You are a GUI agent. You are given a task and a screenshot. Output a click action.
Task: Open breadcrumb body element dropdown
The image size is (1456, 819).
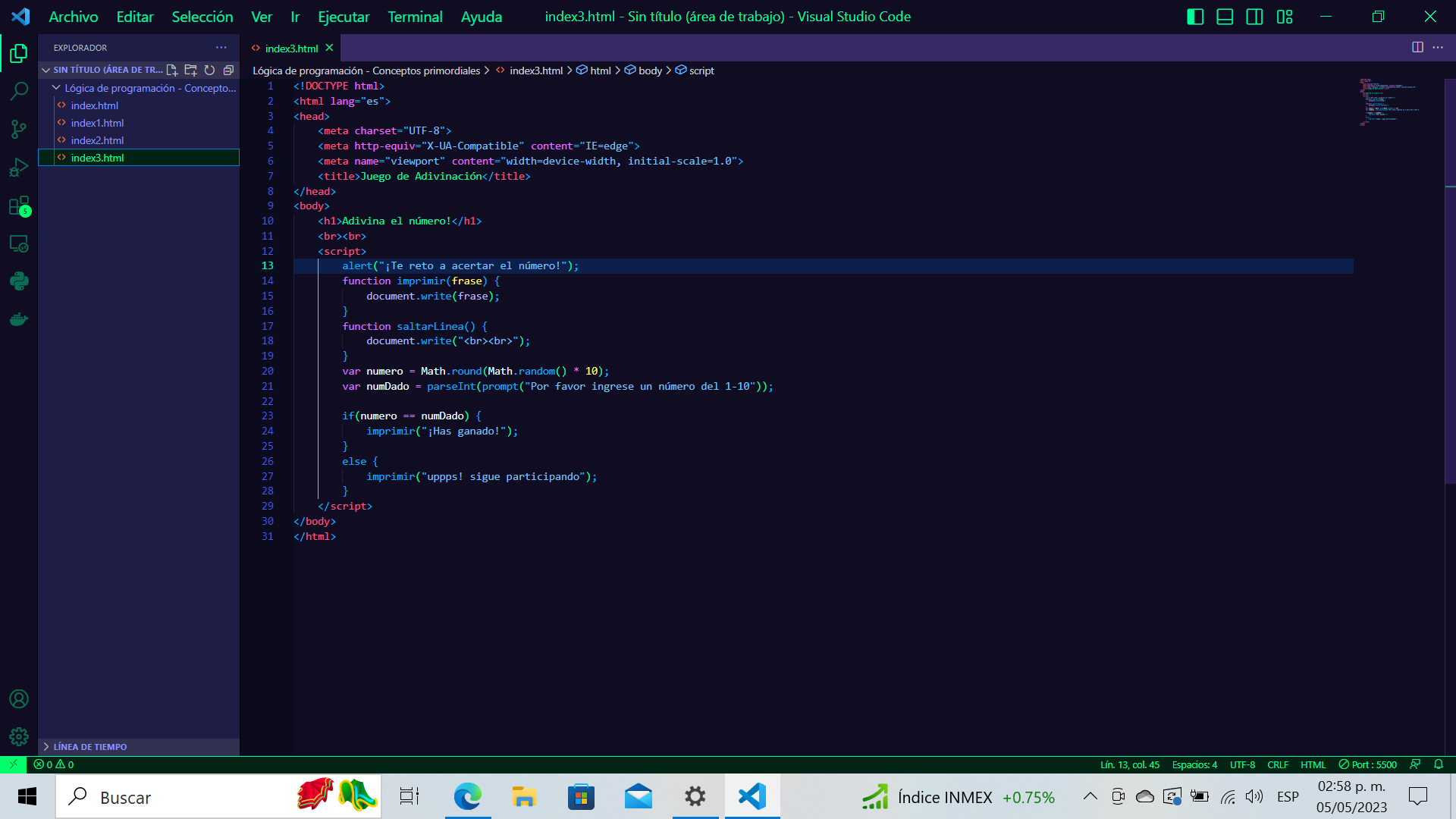coord(643,71)
